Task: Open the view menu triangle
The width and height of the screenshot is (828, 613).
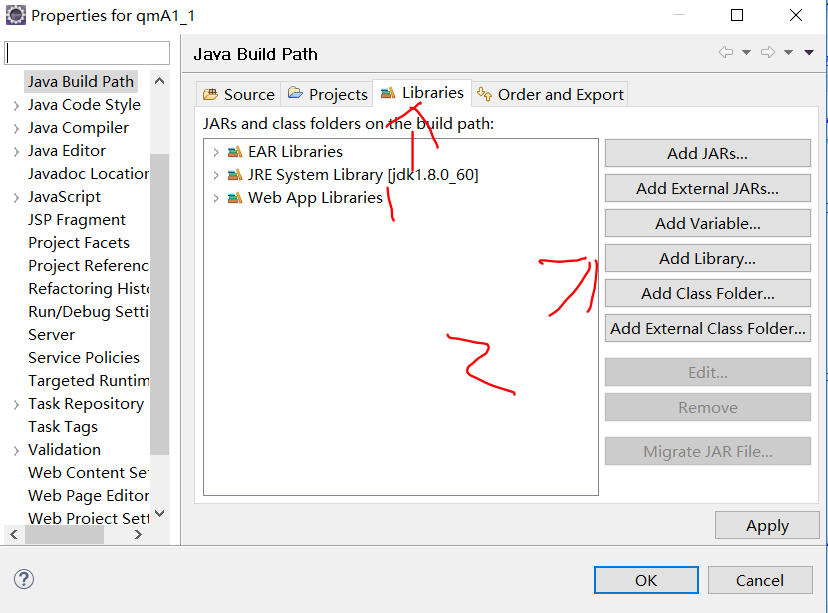Action: click(809, 52)
